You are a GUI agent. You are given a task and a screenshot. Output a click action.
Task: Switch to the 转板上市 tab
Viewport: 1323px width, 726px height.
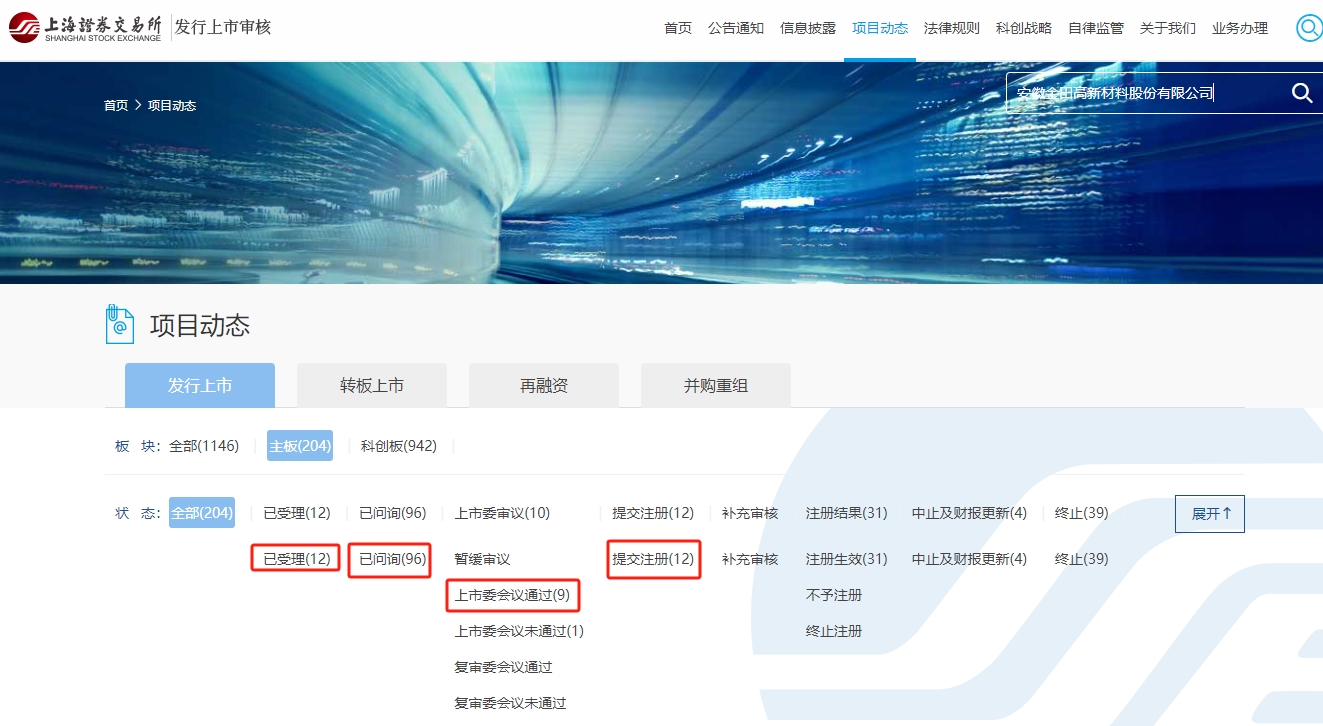(x=372, y=385)
